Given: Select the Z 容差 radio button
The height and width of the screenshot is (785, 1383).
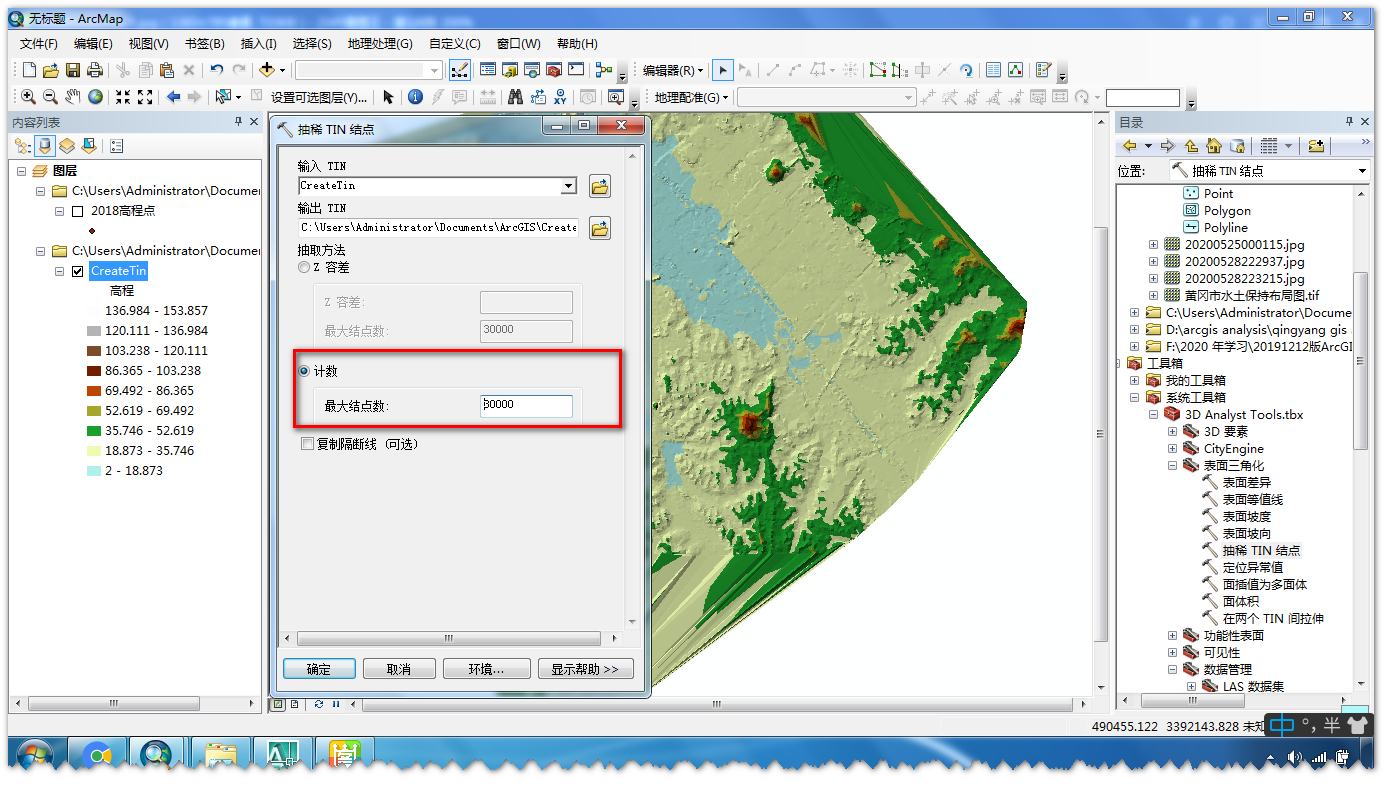Looking at the screenshot, I should (303, 266).
